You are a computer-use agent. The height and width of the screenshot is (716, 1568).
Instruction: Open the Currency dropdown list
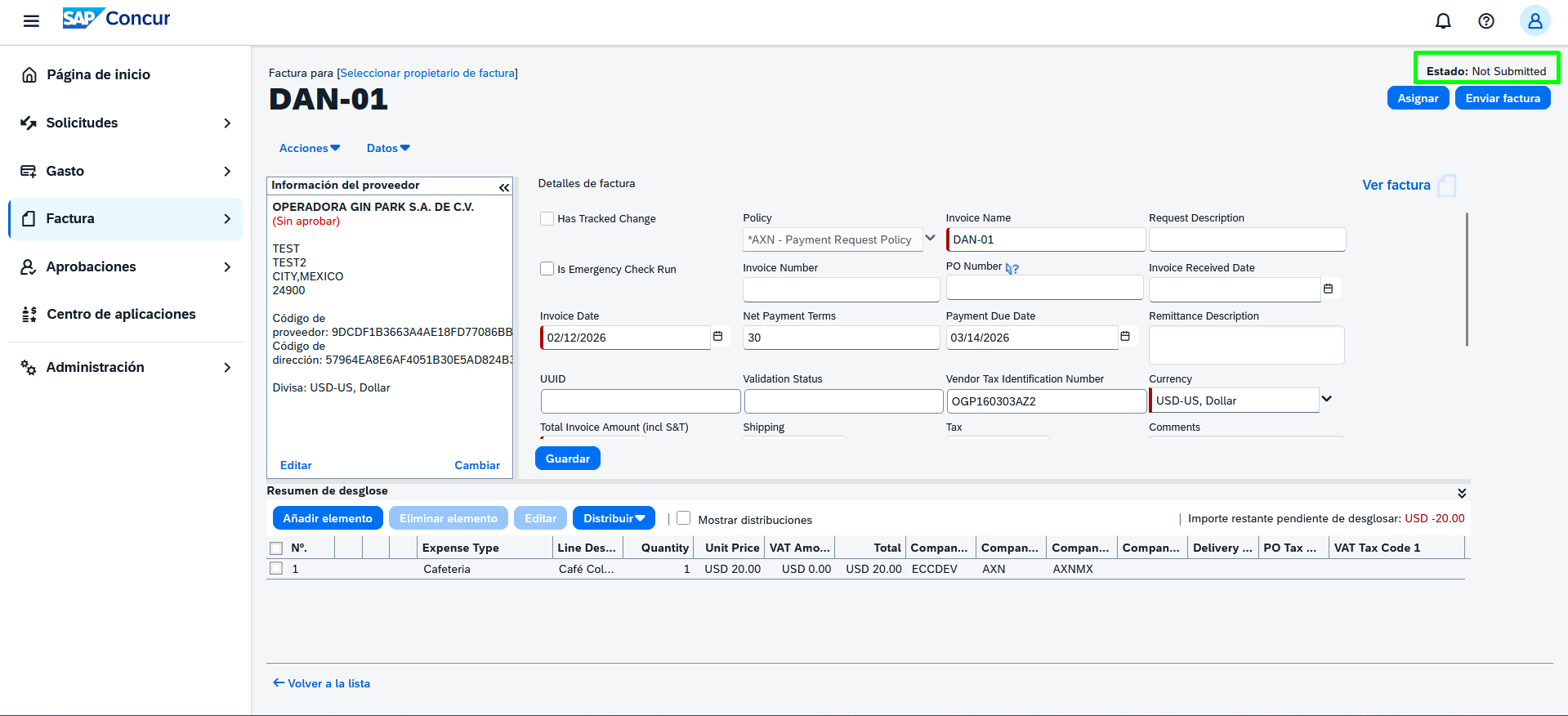pos(1326,400)
